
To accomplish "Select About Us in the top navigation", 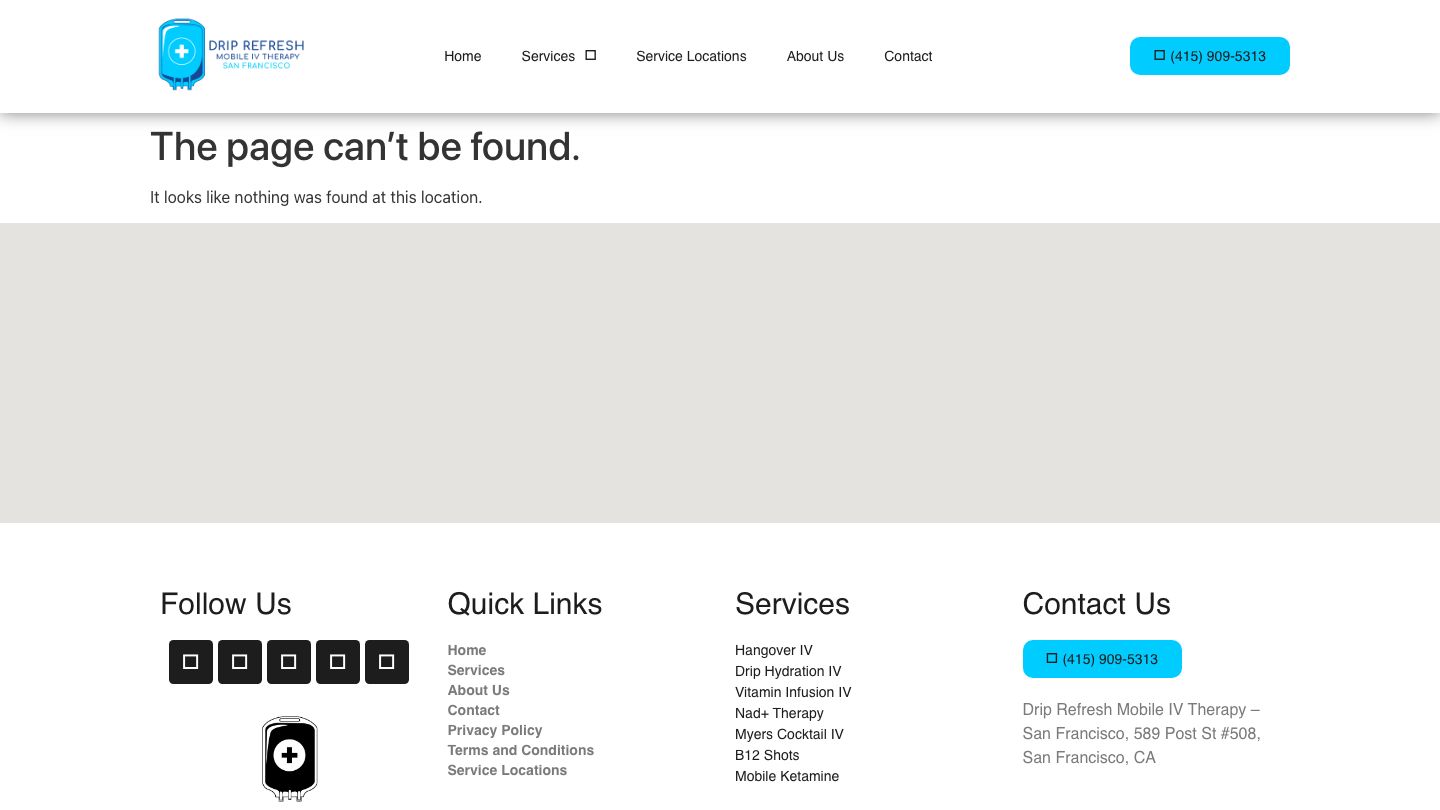I will click(x=815, y=56).
